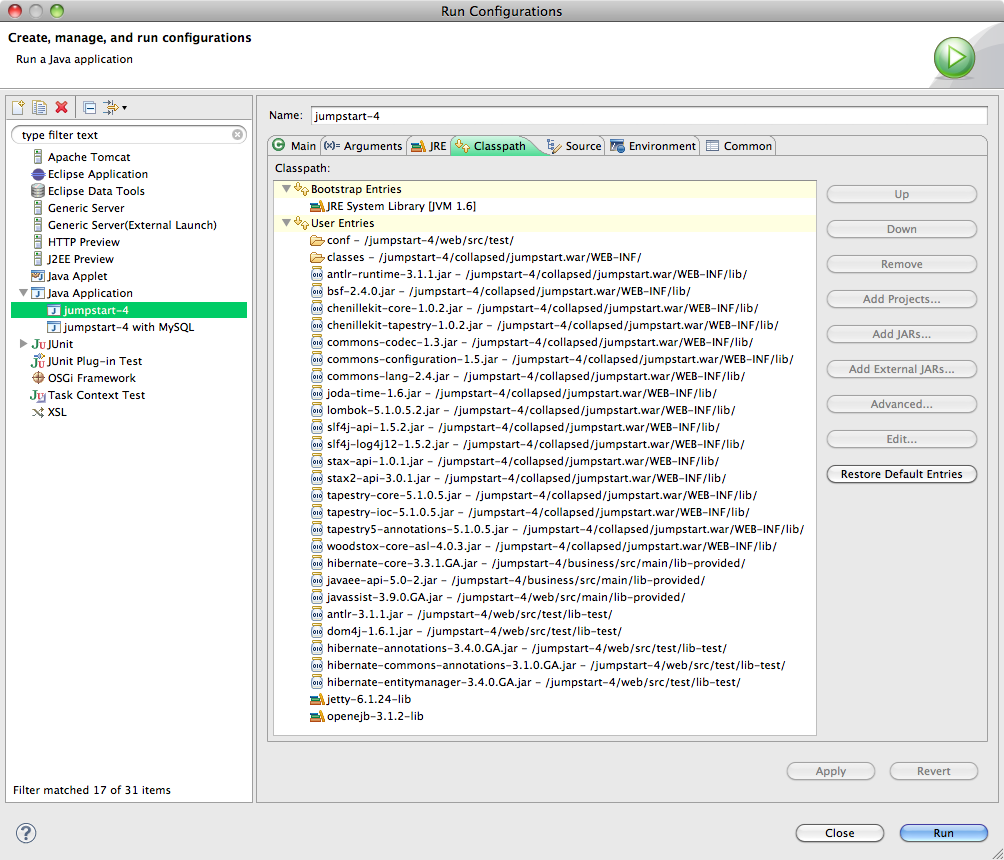Viewport: 1004px width, 860px height.
Task: Switch to the Common tab
Action: (738, 146)
